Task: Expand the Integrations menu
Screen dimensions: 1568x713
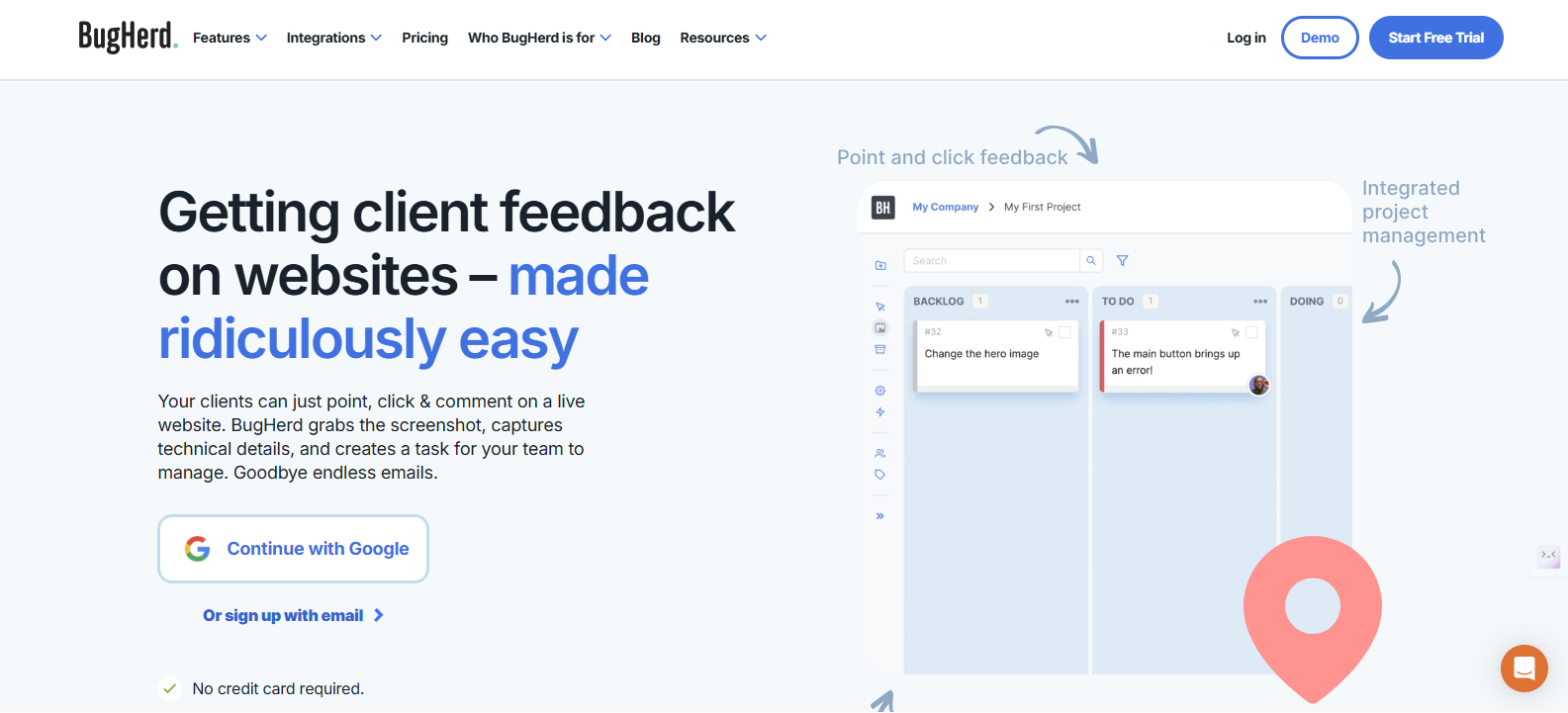Action: [x=333, y=38]
